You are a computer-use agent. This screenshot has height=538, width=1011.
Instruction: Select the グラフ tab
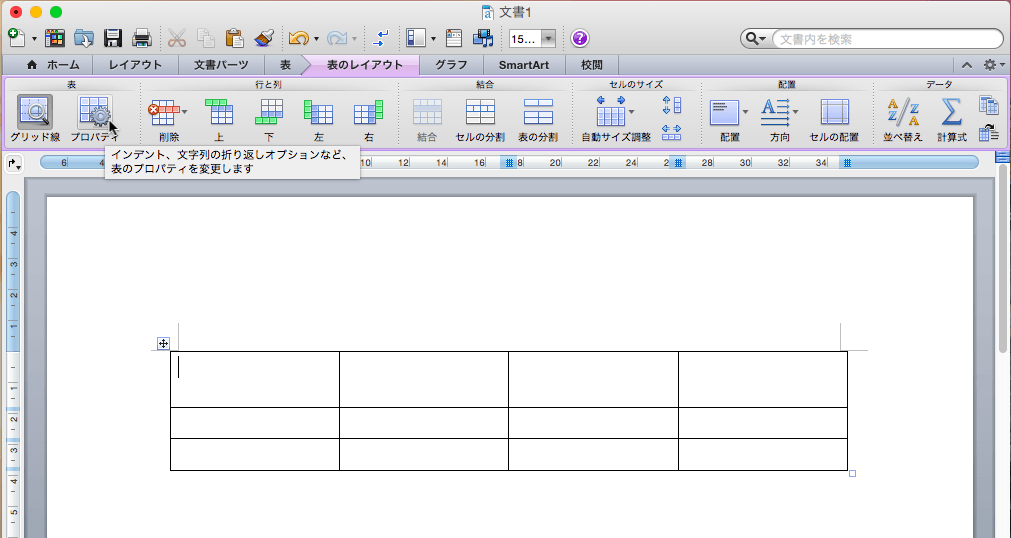tap(451, 65)
